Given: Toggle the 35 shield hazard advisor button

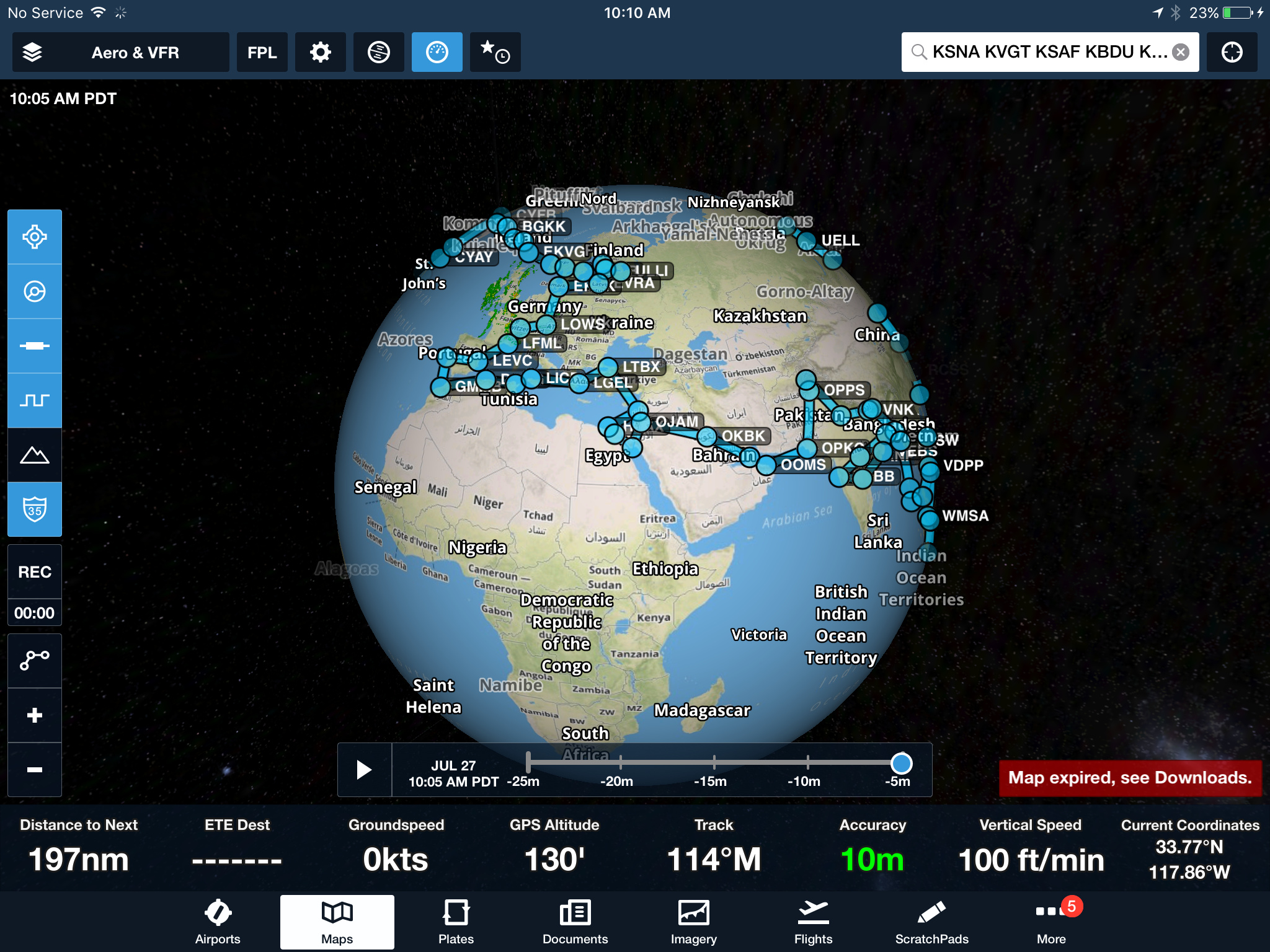Looking at the screenshot, I should click(35, 509).
